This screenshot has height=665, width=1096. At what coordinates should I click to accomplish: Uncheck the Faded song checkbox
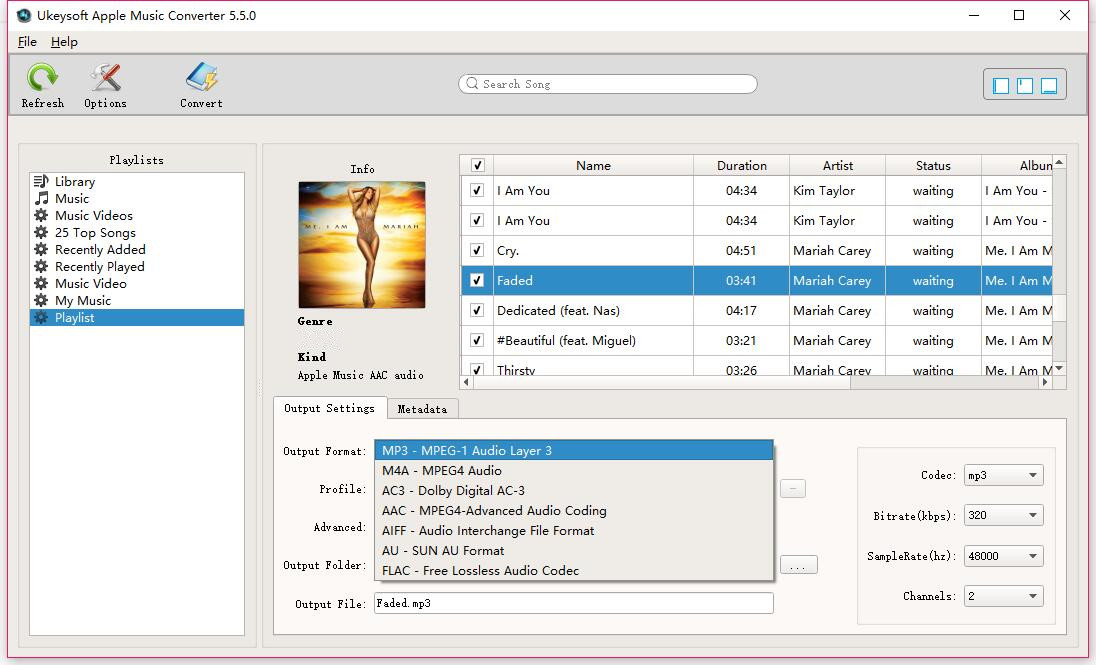click(x=477, y=280)
